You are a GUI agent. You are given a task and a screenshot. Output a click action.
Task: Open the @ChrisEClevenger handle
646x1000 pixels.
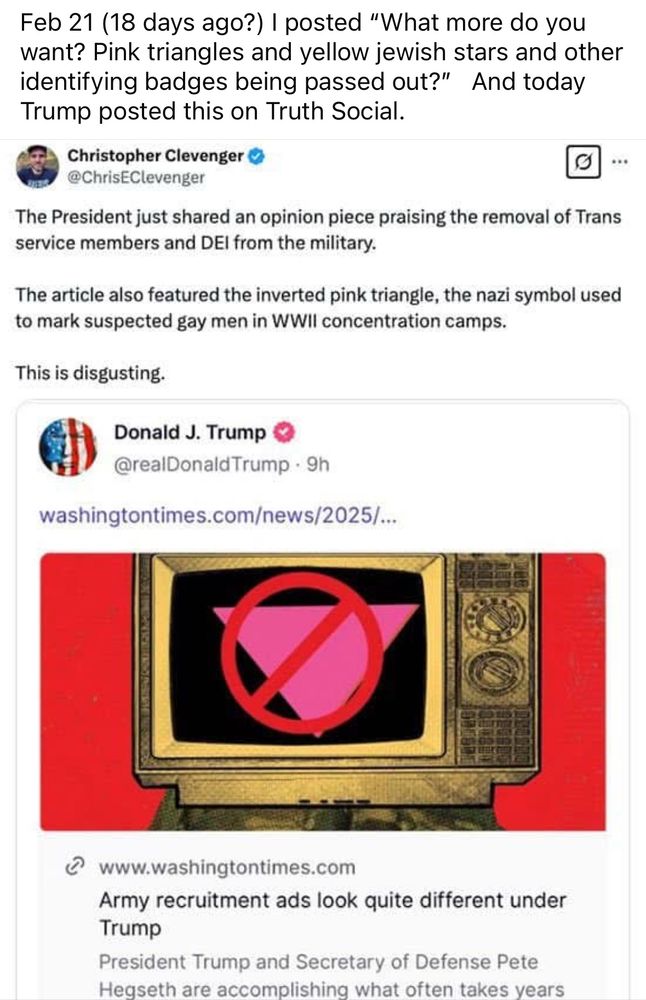click(136, 178)
